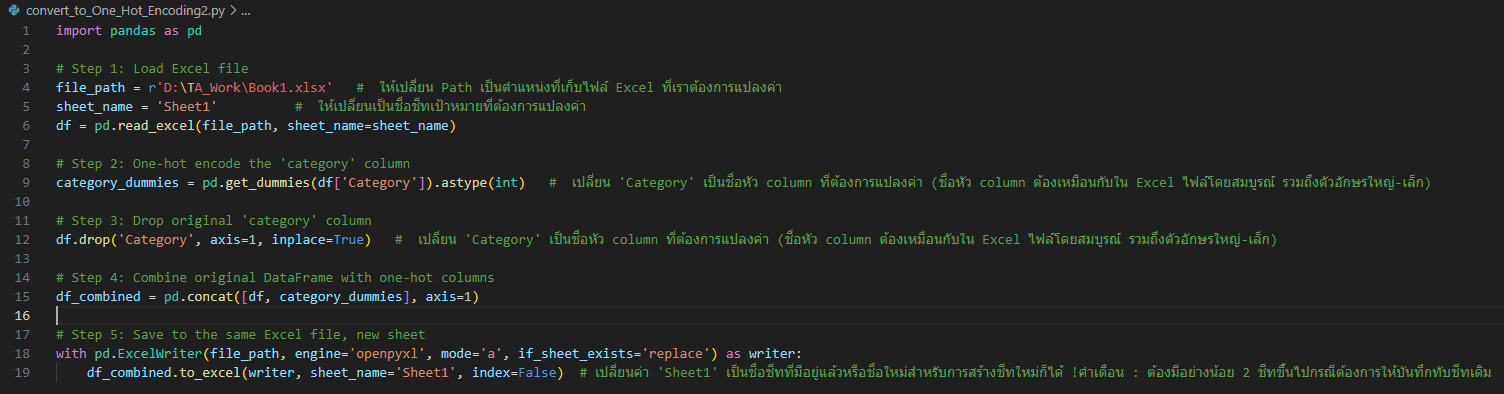Click the 'Sheet1' string on line 5
This screenshot has height=394, width=1504.
(186, 106)
